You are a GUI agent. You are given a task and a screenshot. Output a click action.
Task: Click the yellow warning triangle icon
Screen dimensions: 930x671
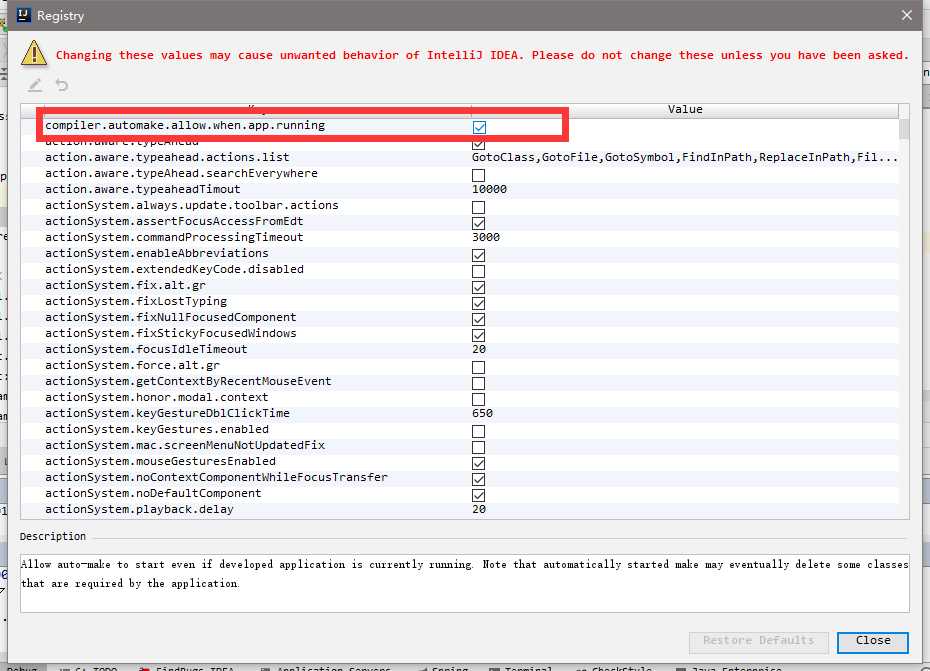tap(34, 53)
